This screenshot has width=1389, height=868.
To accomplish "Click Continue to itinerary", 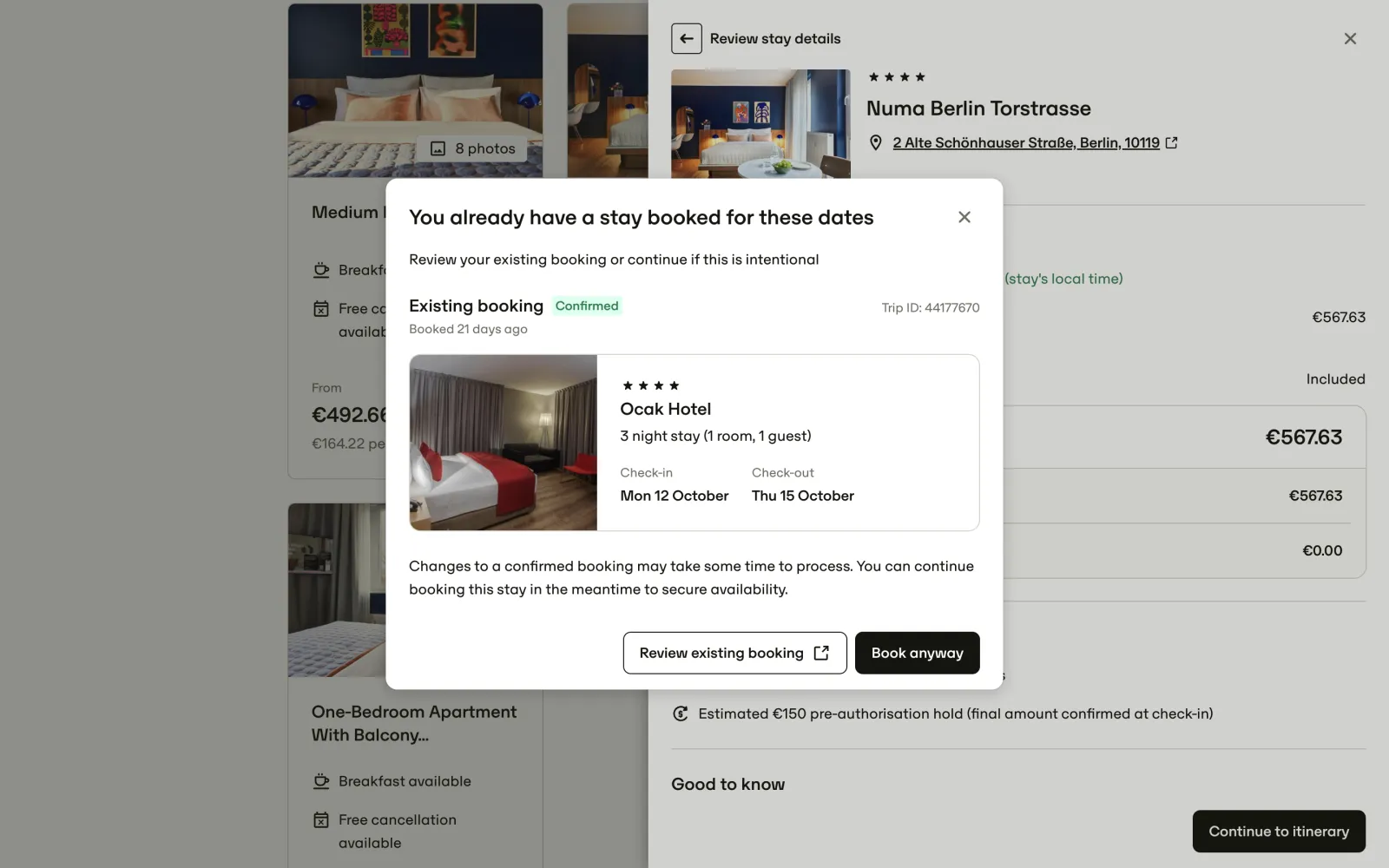I will tap(1279, 832).
